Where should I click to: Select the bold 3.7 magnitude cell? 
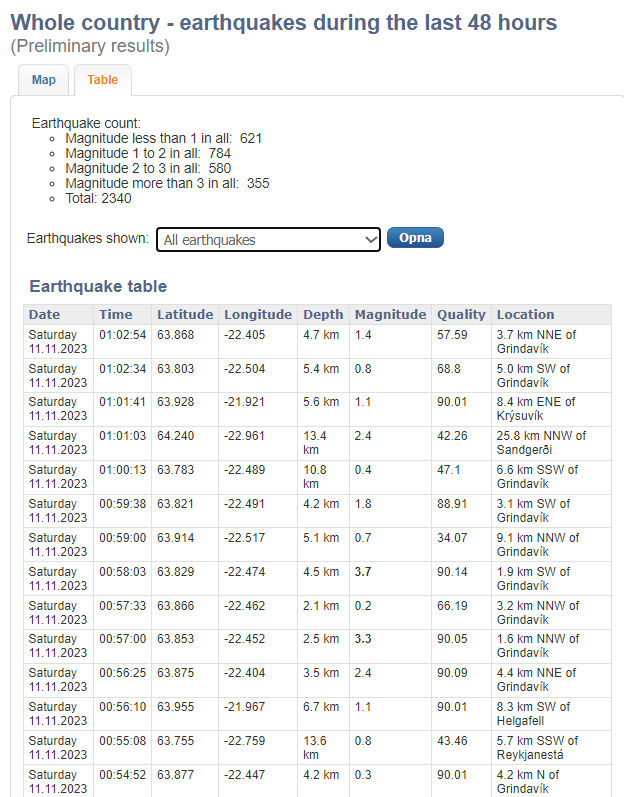point(363,572)
